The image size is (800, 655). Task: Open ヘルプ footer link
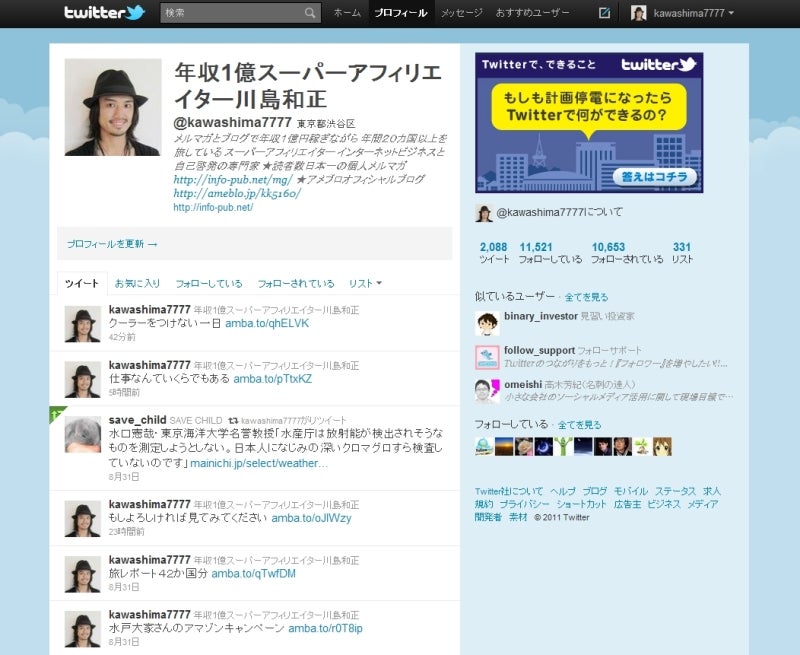563,491
